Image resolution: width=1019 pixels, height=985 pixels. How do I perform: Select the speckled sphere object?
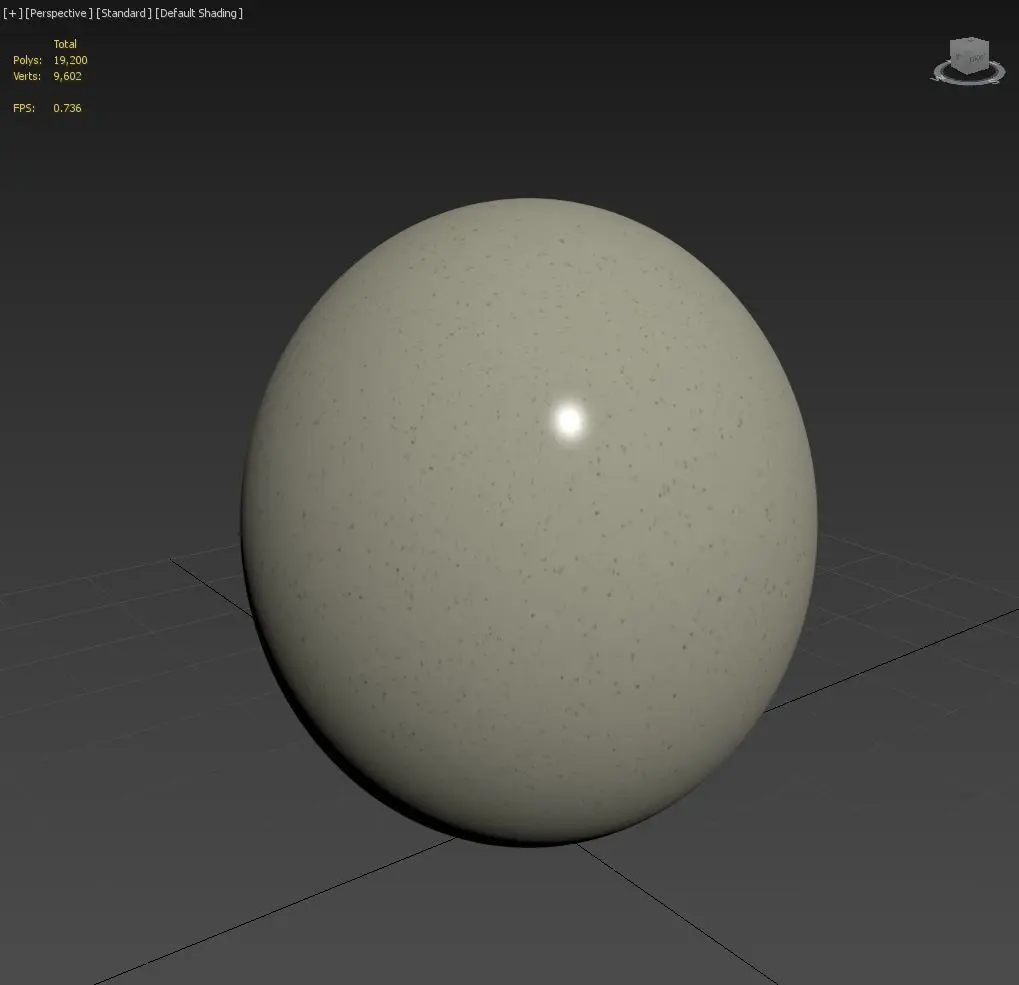click(x=529, y=522)
